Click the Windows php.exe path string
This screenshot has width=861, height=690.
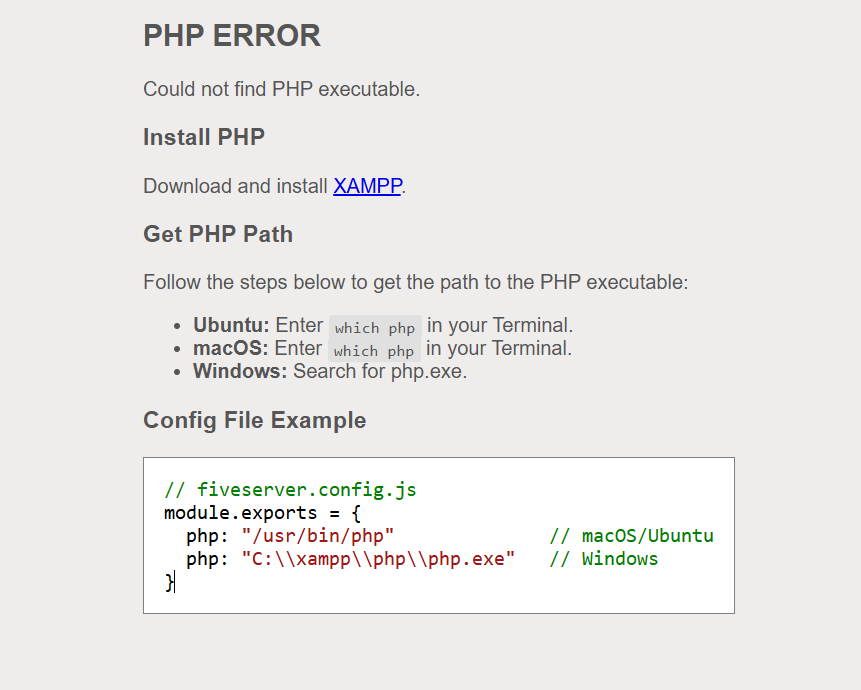(x=378, y=559)
